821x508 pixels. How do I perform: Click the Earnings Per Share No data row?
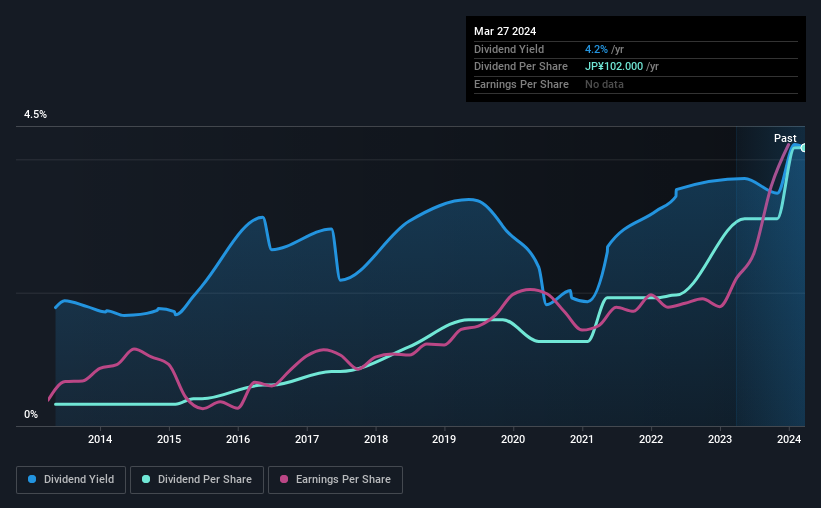tap(636, 84)
